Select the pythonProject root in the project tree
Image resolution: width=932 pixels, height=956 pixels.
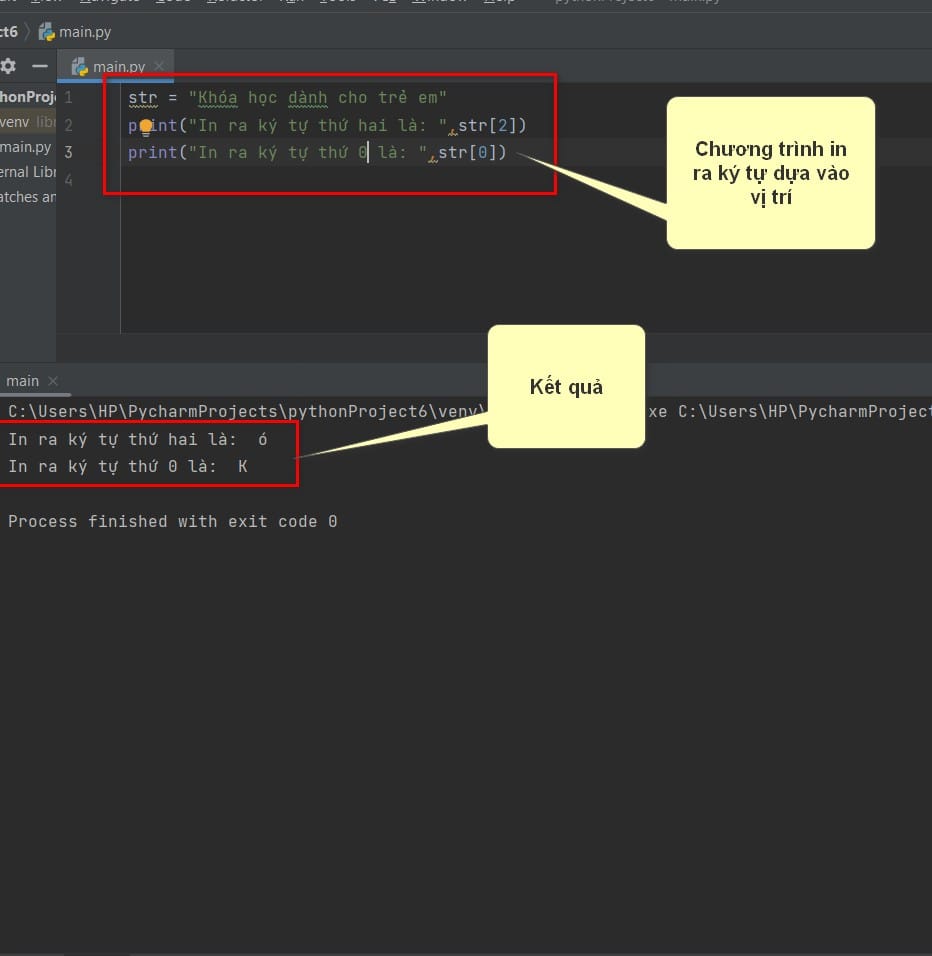(27, 97)
